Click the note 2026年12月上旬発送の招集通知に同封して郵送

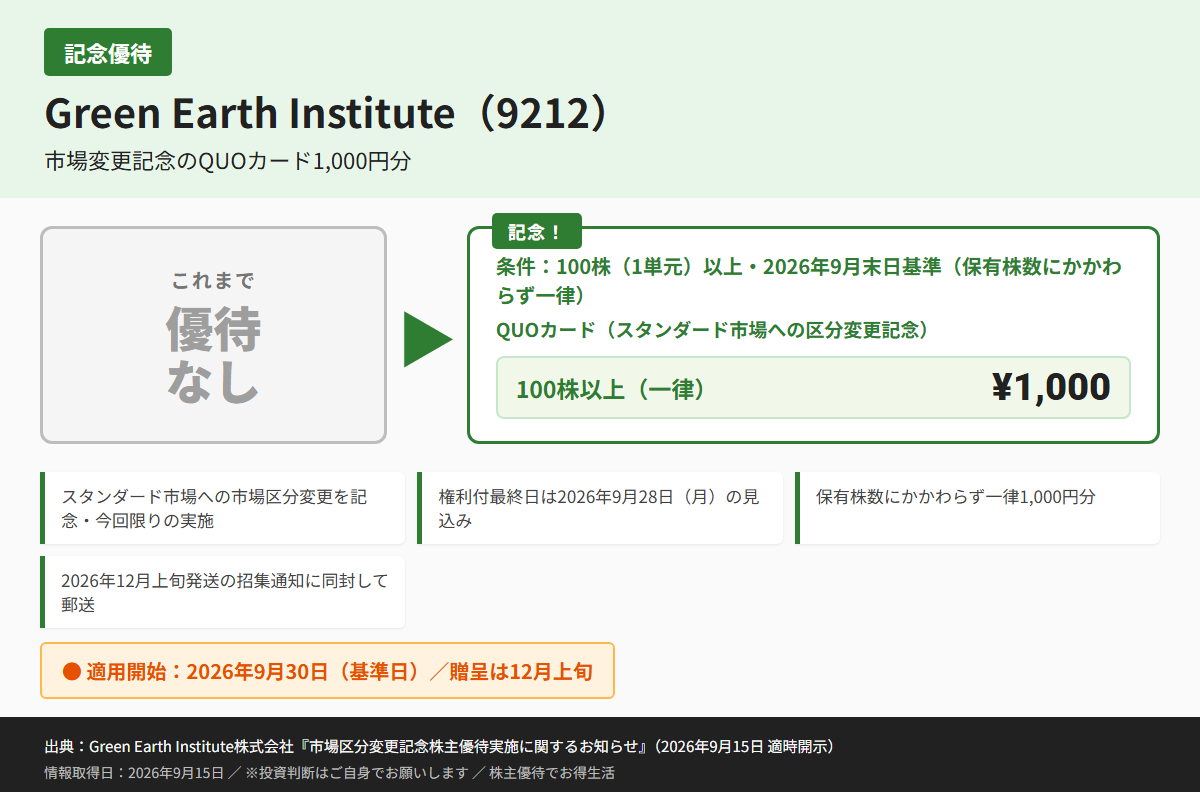(223, 592)
